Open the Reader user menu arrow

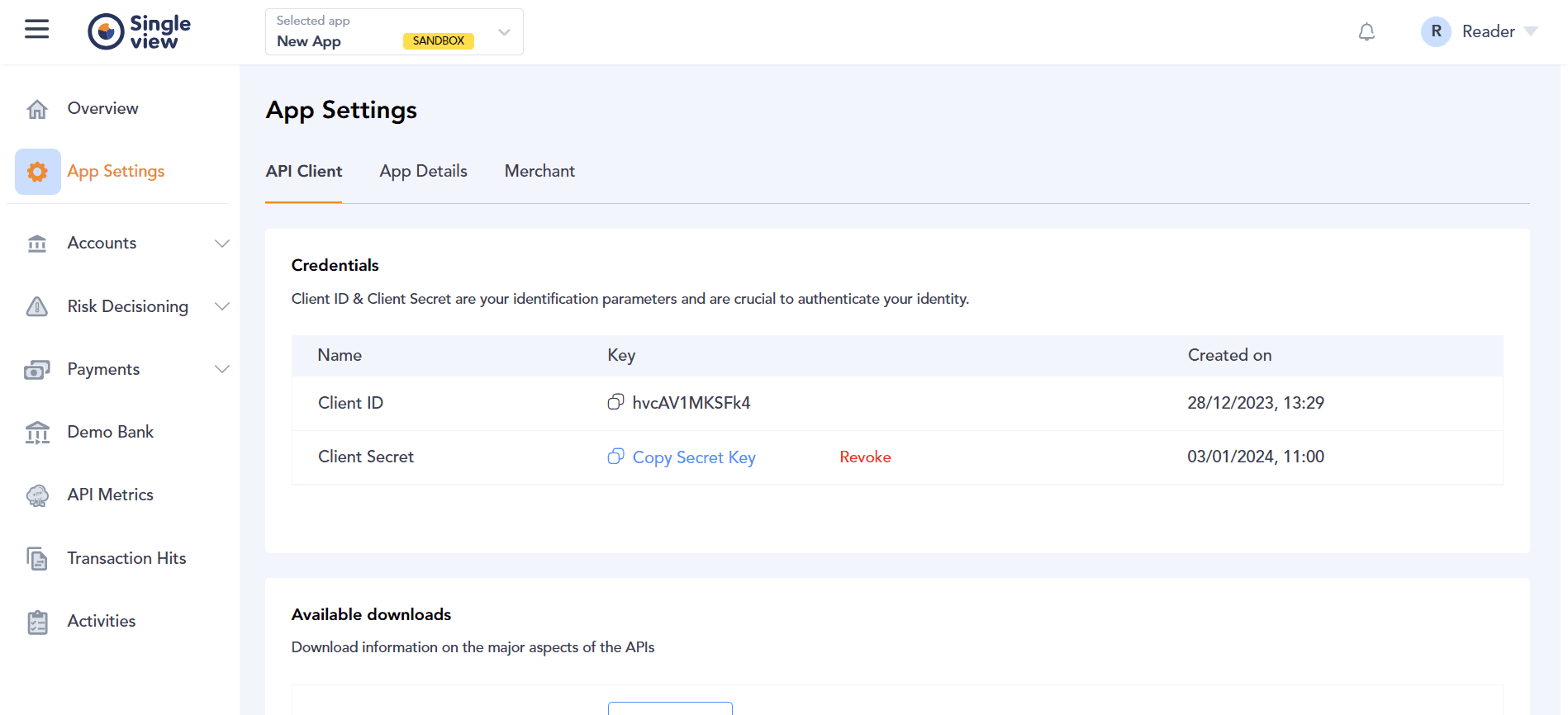point(1531,31)
